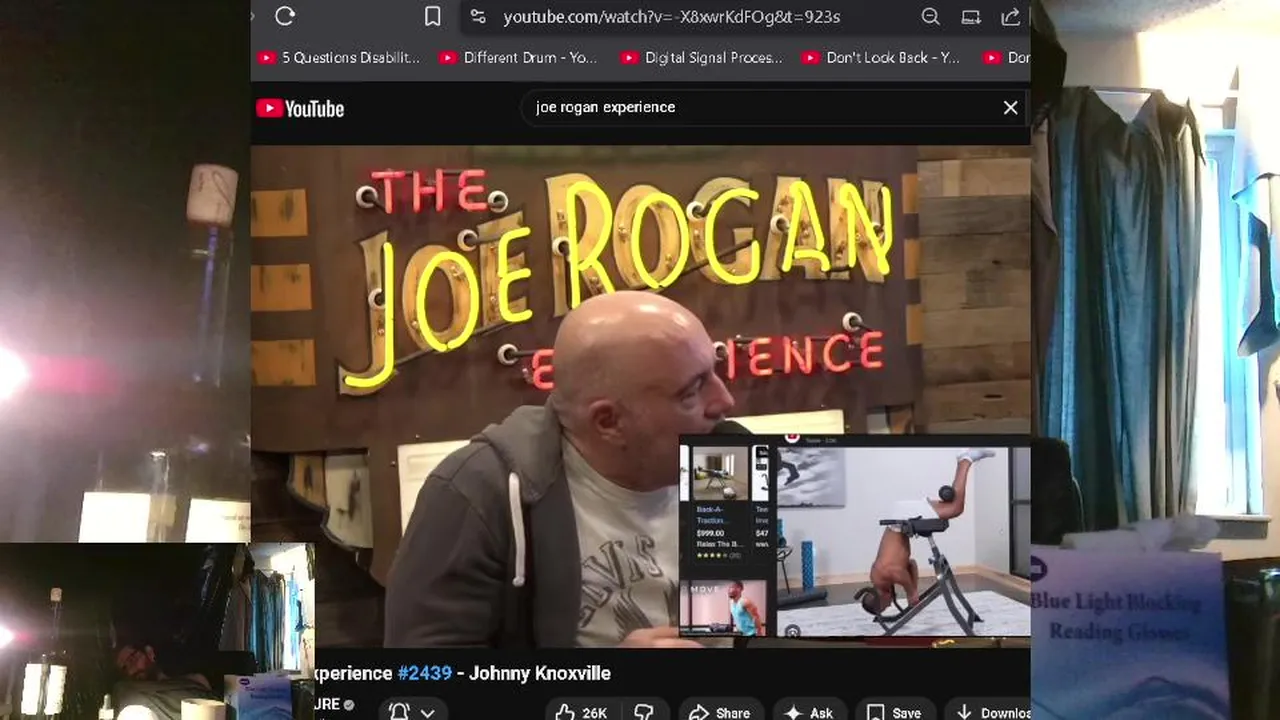
Task: Click the cast/screen icon in address bar
Action: [x=970, y=16]
